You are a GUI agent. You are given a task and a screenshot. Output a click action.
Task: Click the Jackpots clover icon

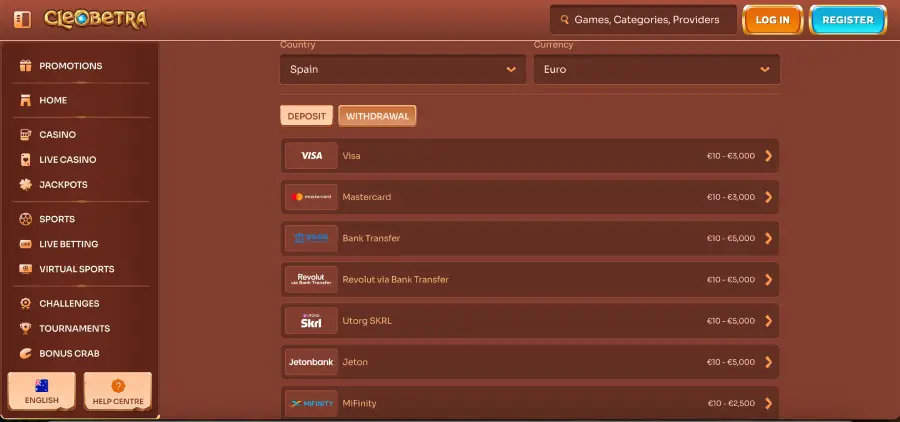(25, 185)
